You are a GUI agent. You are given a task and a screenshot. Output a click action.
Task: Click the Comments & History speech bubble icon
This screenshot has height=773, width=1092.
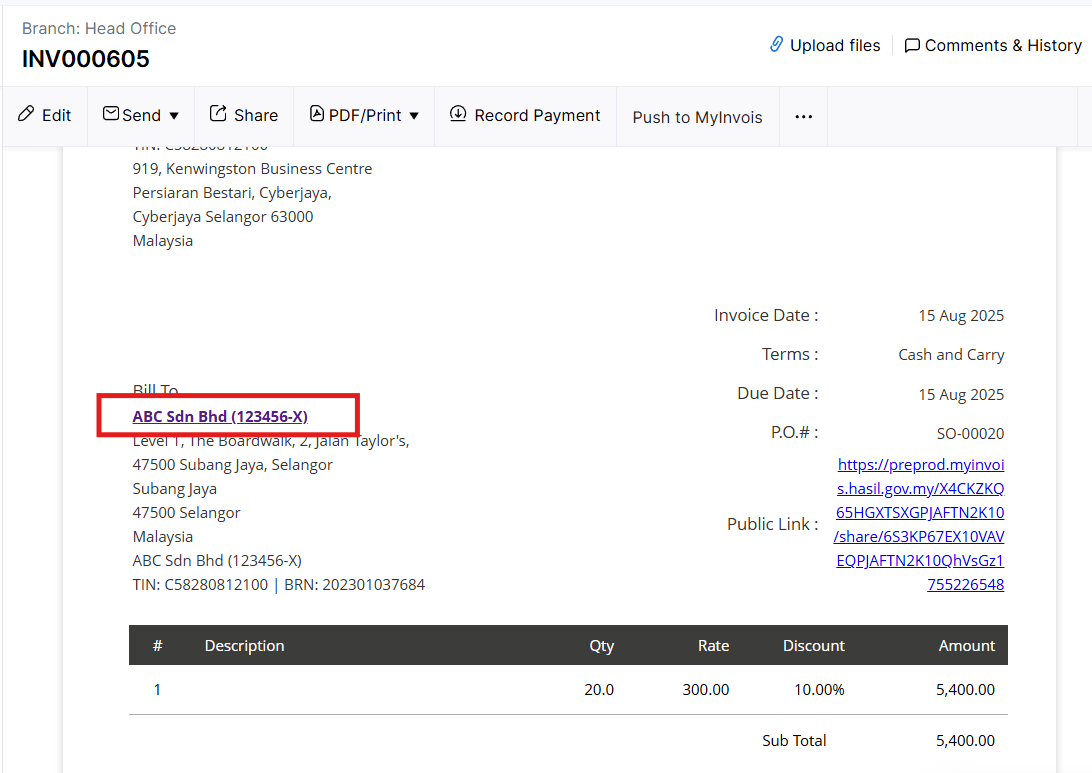[912, 45]
